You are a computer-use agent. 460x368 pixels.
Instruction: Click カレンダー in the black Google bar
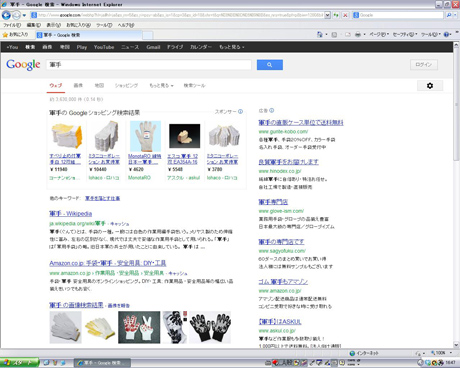201,47
